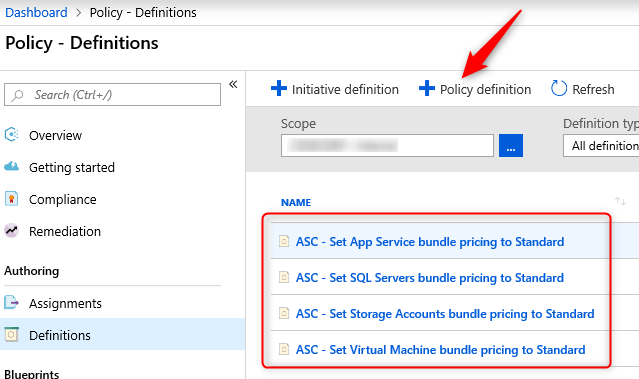Create a new Policy definition

475,89
